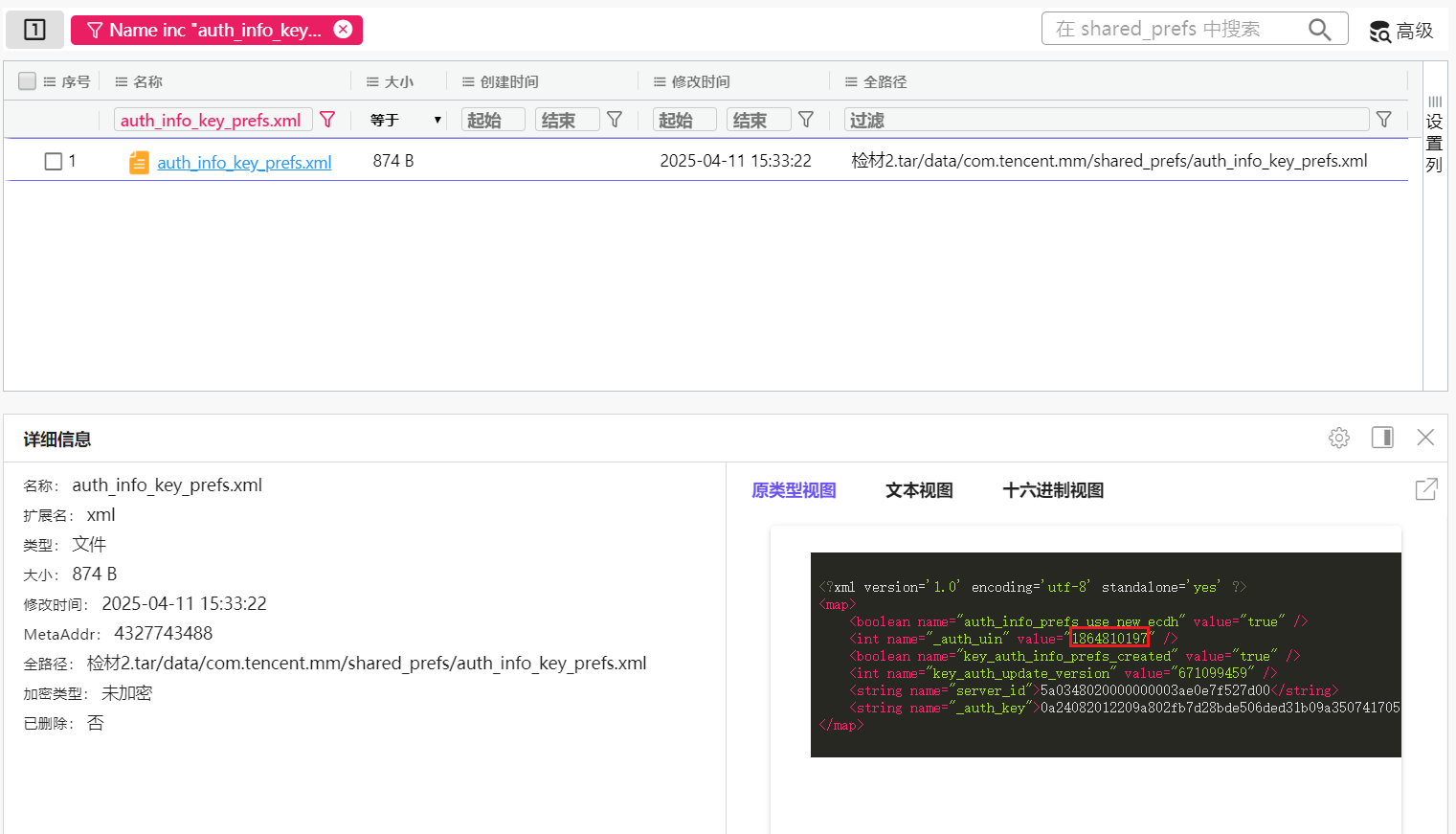Toggle the detail panel layout icon
The image size is (1456, 834).
coord(1382,438)
